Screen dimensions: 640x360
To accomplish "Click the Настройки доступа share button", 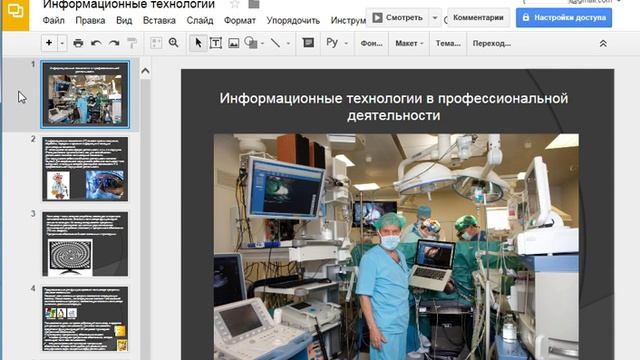I will [564, 18].
